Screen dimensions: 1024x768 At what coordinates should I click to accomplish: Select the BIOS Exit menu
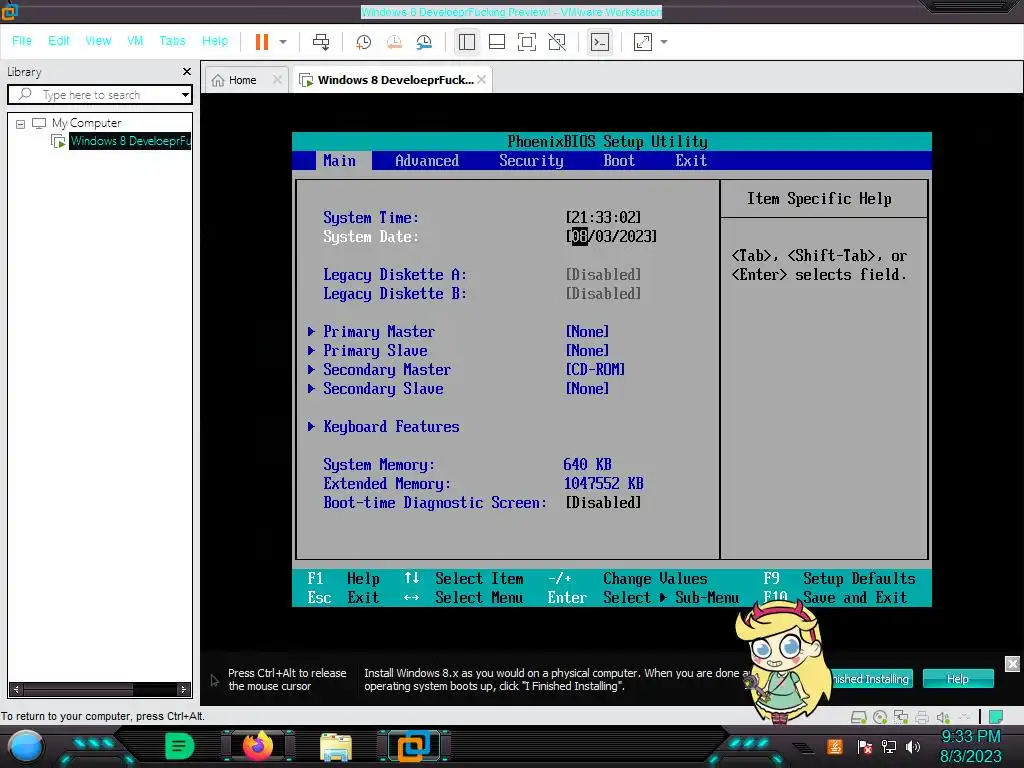(691, 161)
